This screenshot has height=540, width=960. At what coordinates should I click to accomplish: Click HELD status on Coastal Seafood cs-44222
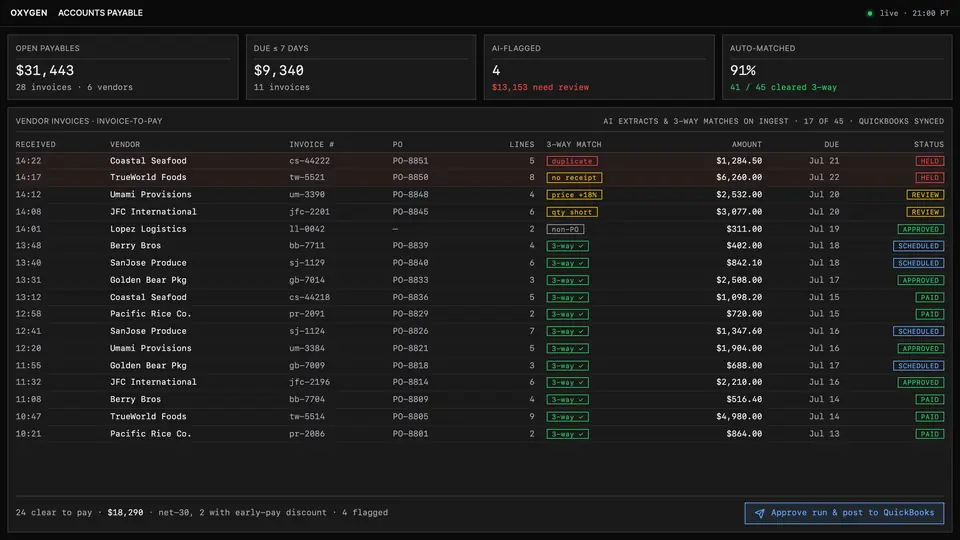coord(929,161)
